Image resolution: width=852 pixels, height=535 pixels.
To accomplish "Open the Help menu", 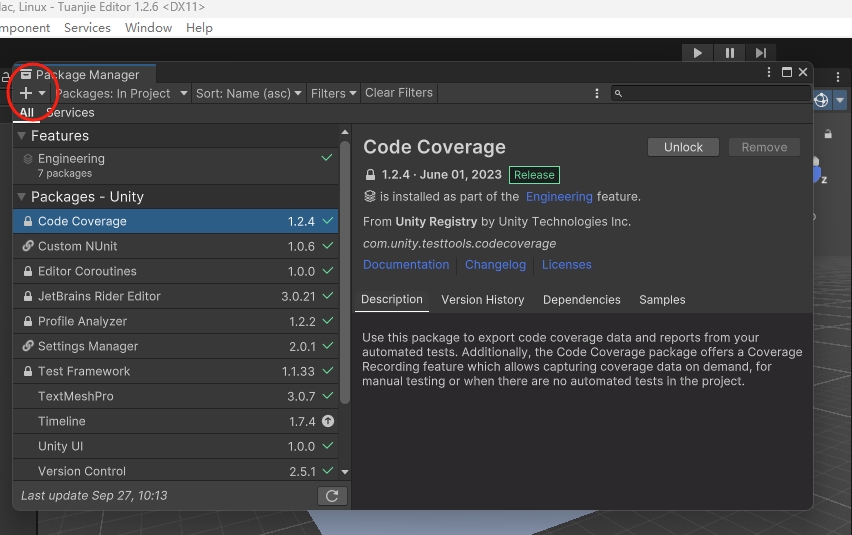I will [199, 28].
